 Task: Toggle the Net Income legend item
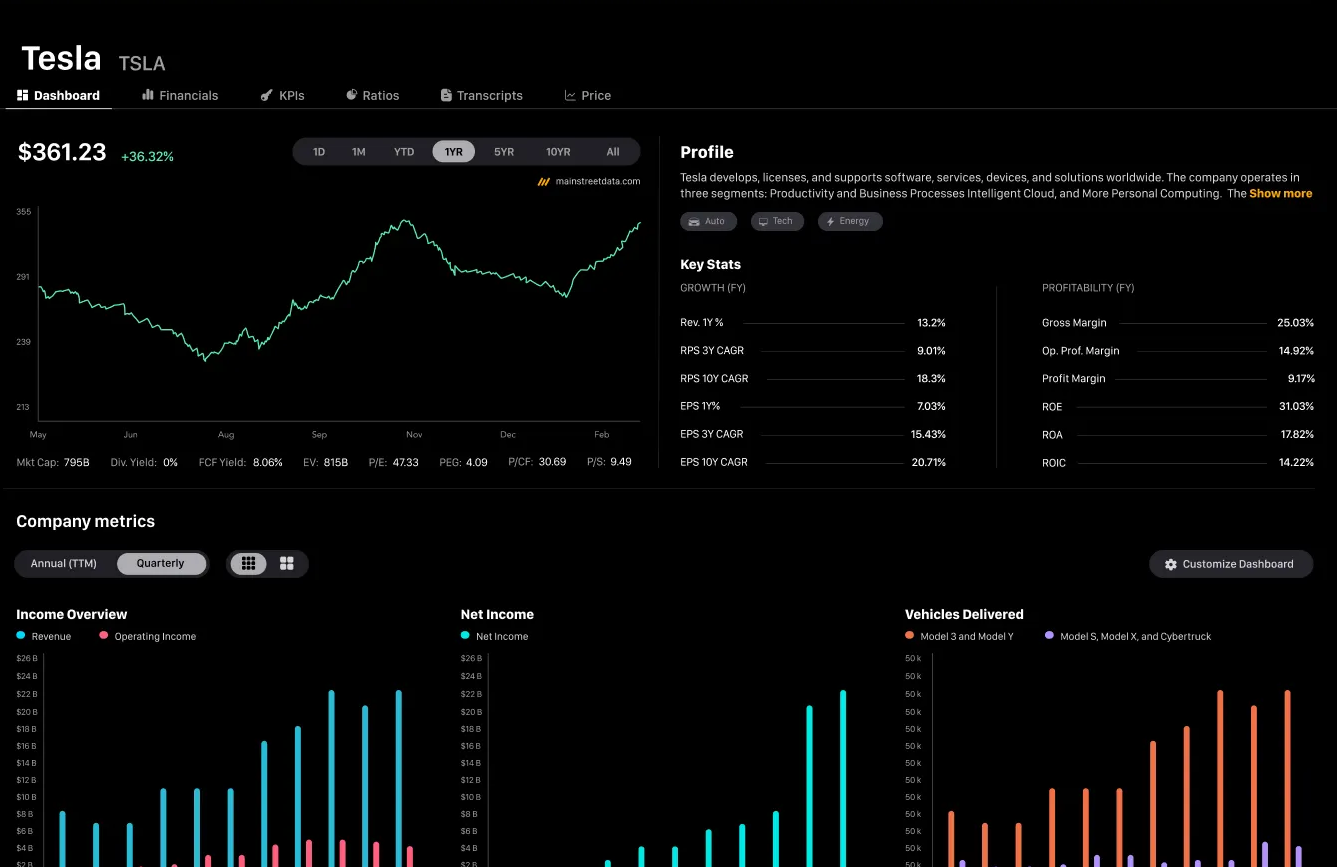tap(493, 636)
